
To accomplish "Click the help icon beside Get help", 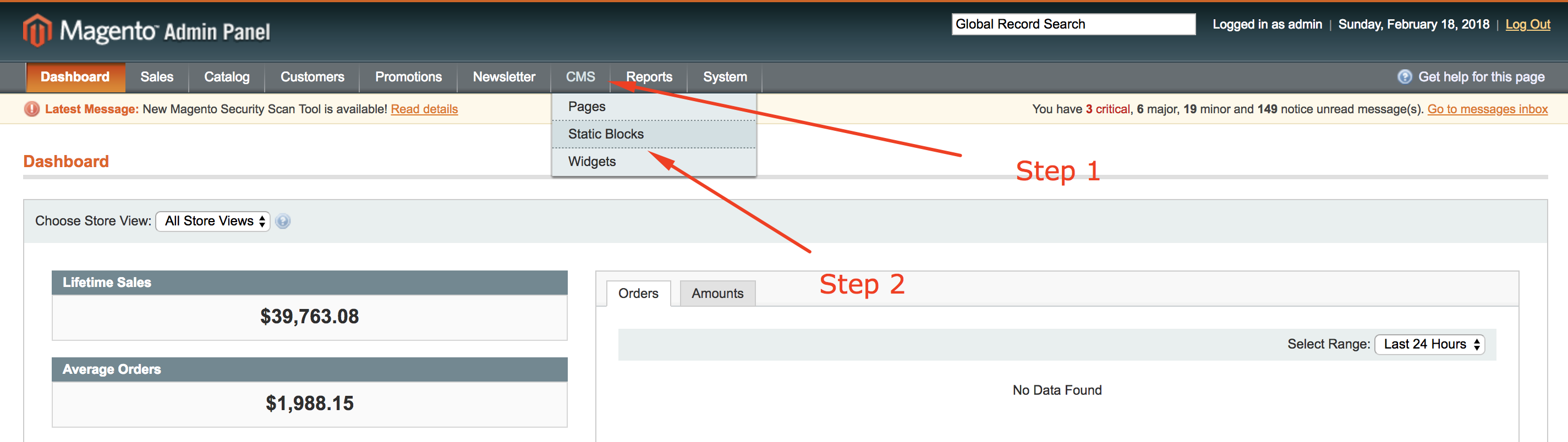I will click(1404, 76).
